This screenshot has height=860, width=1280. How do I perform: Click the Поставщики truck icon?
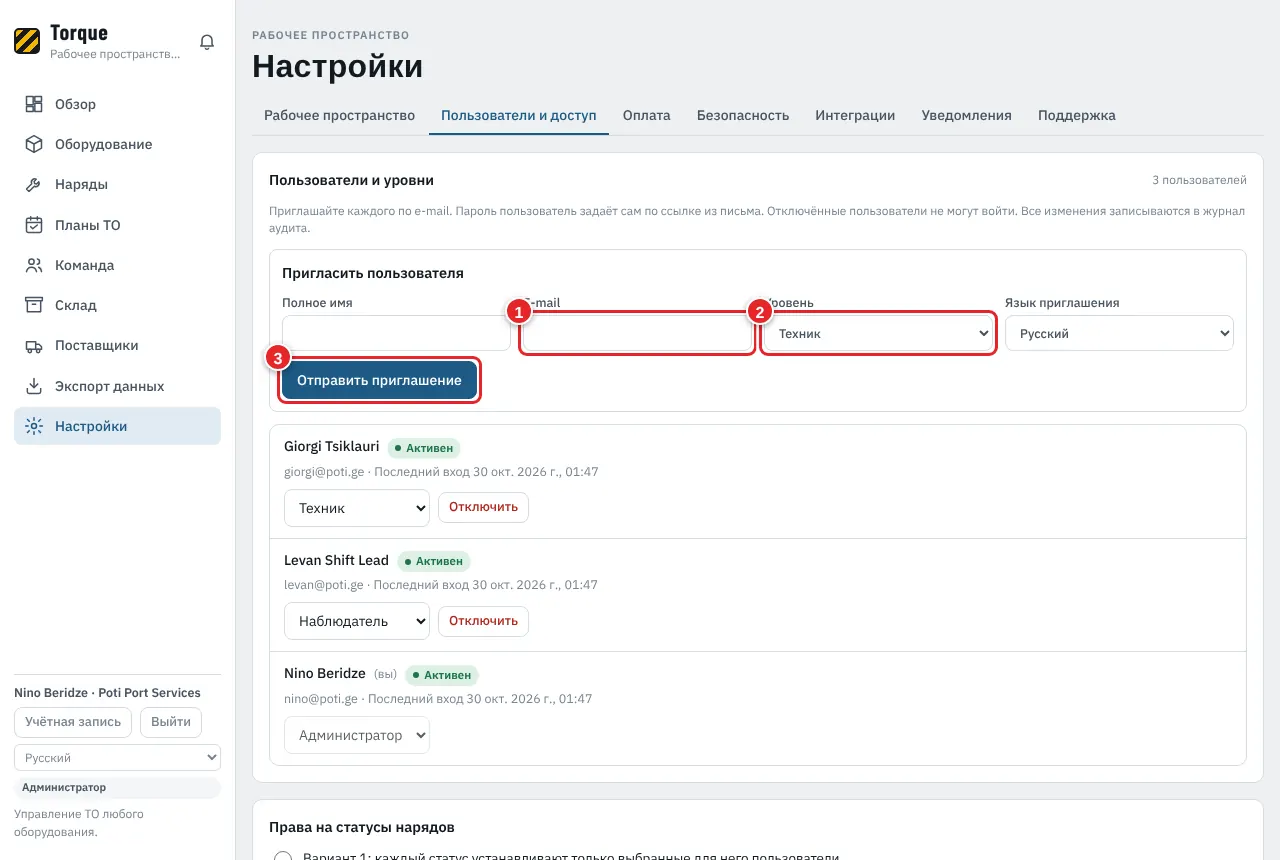click(x=34, y=346)
